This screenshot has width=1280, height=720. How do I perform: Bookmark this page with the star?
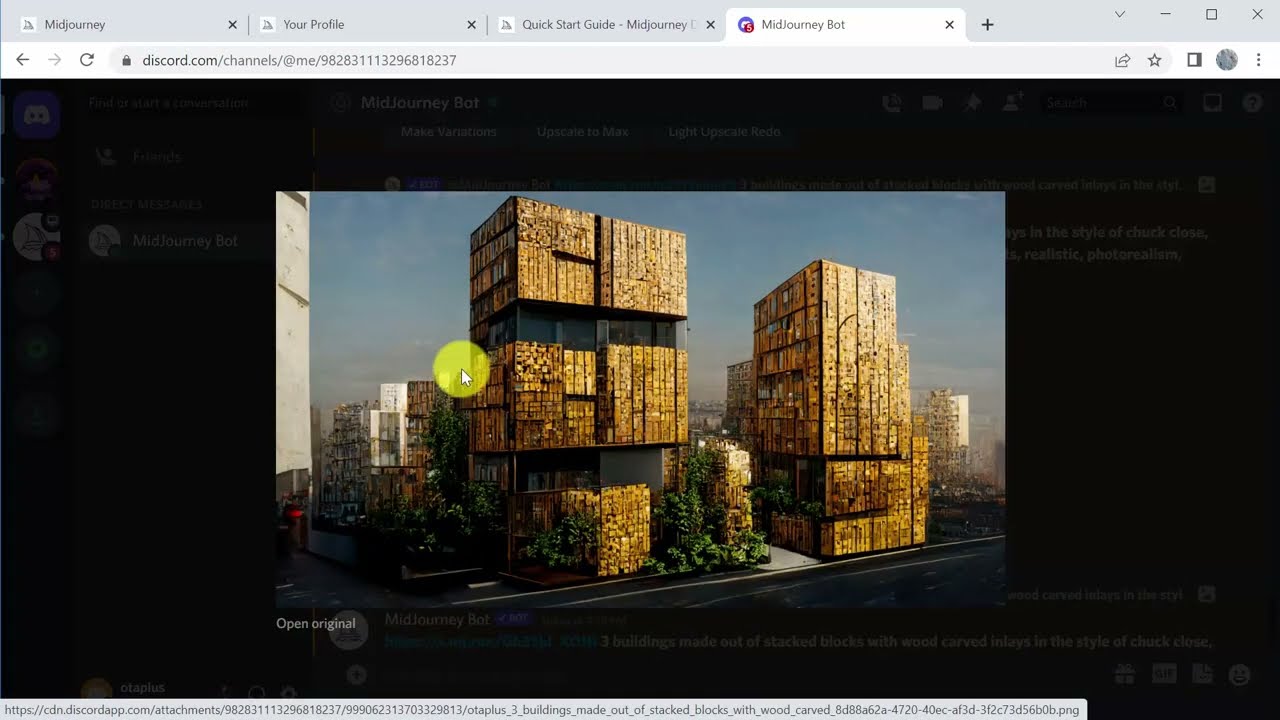click(x=1154, y=60)
